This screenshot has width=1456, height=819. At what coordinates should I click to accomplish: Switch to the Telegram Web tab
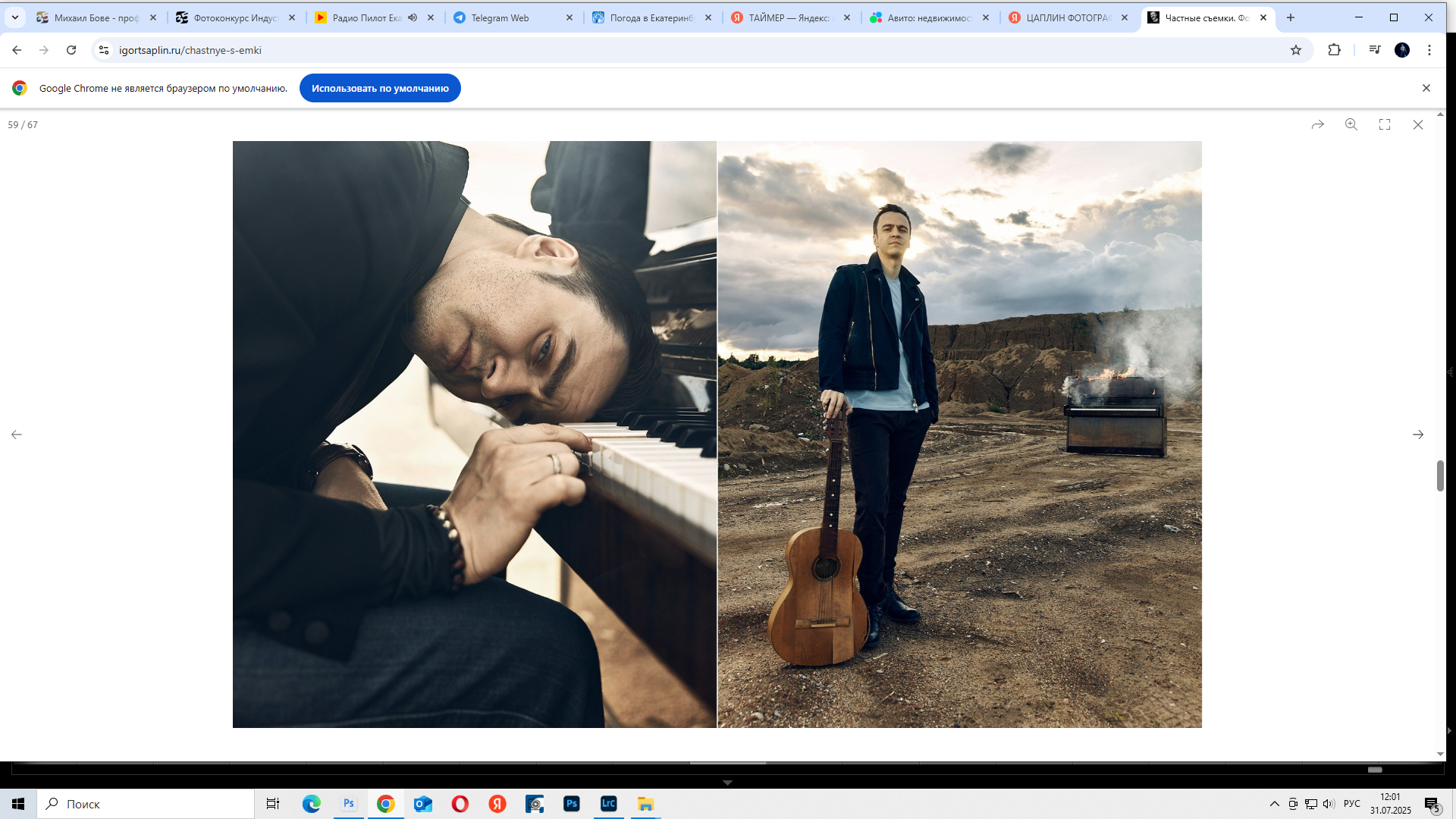point(500,17)
